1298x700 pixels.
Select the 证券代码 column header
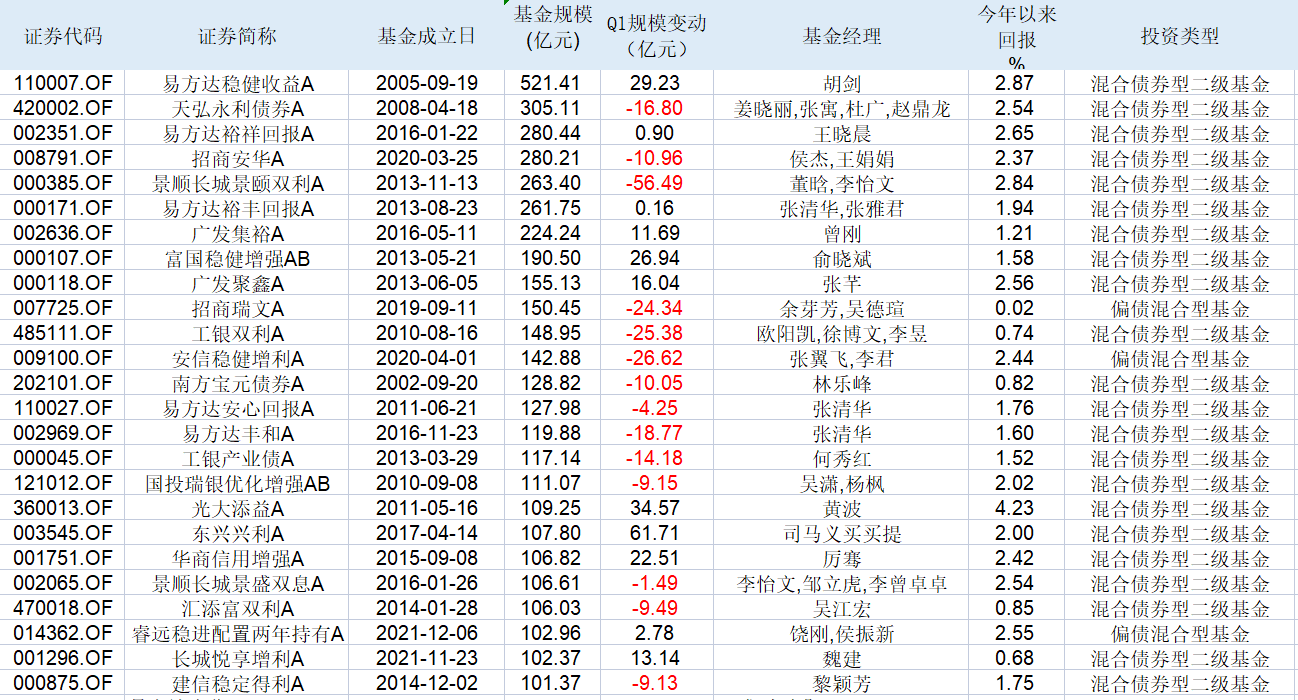pyautogui.click(x=62, y=36)
